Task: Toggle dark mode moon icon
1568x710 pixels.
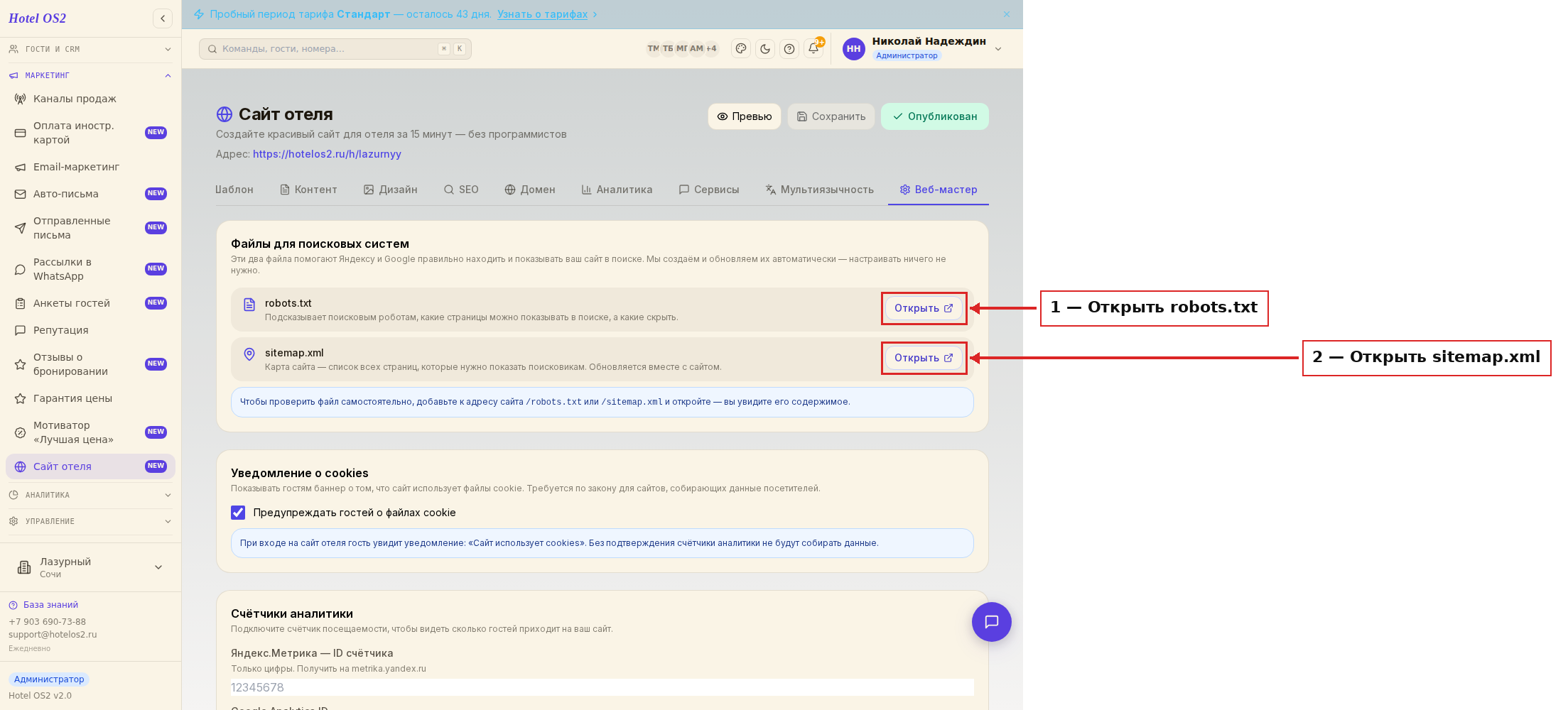Action: coord(765,48)
